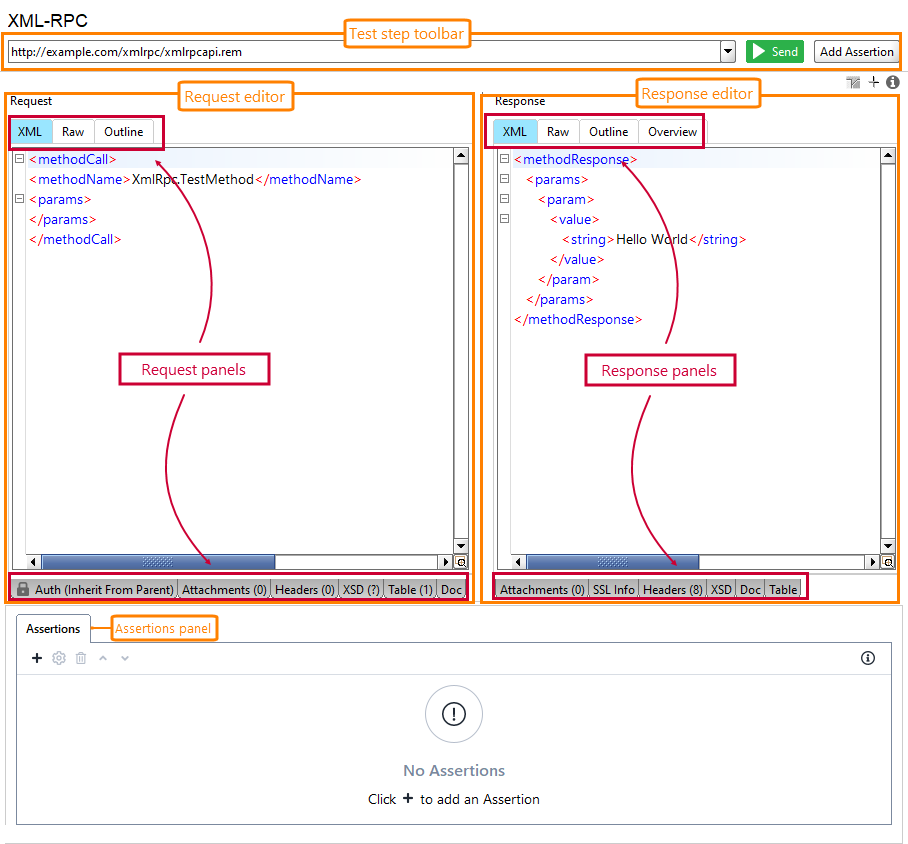Click the add assertion plus icon
The width and height of the screenshot is (908, 844).
pos(36,658)
